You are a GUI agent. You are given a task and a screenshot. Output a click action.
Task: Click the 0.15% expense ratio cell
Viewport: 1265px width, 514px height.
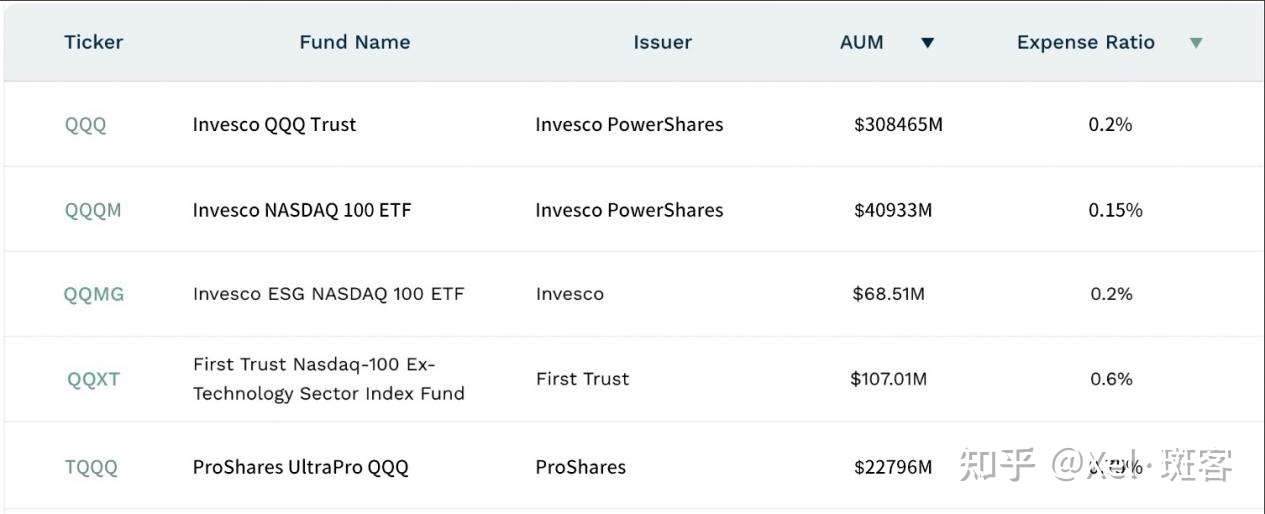coord(1116,210)
